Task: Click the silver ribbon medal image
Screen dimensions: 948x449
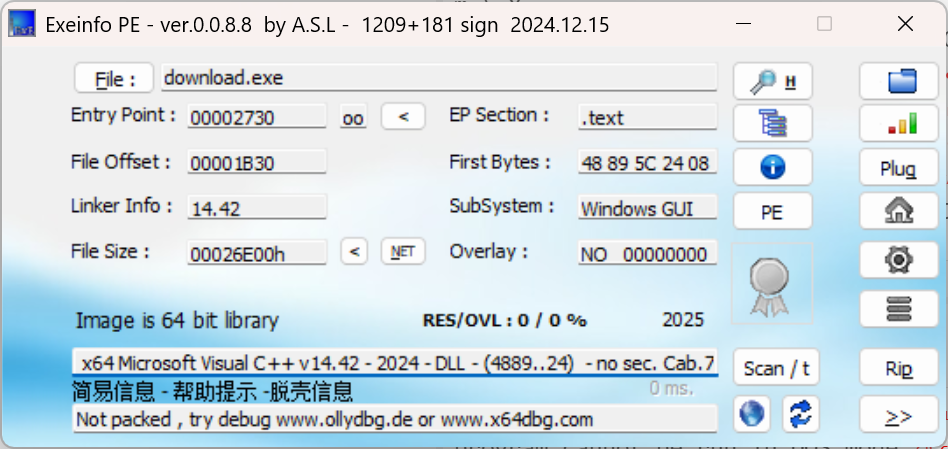Action: [772, 283]
